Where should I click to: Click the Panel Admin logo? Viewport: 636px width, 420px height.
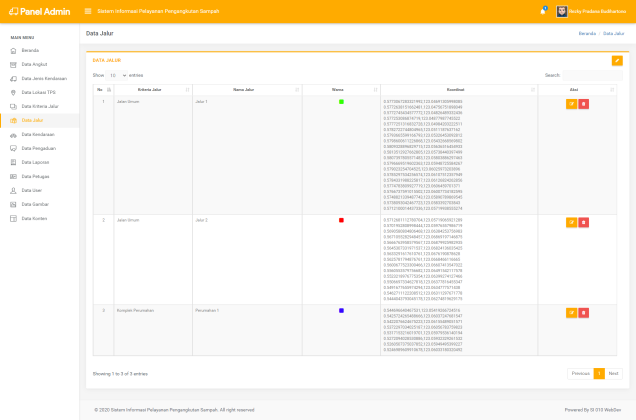click(x=38, y=12)
